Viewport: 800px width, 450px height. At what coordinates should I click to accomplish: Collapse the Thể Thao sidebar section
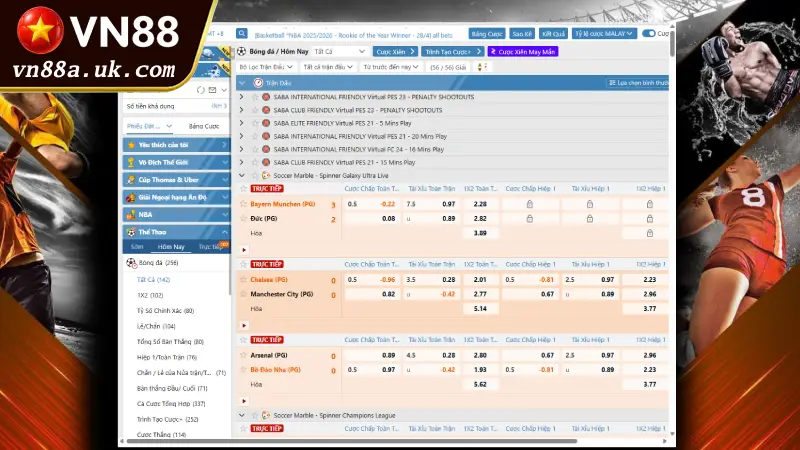[224, 232]
